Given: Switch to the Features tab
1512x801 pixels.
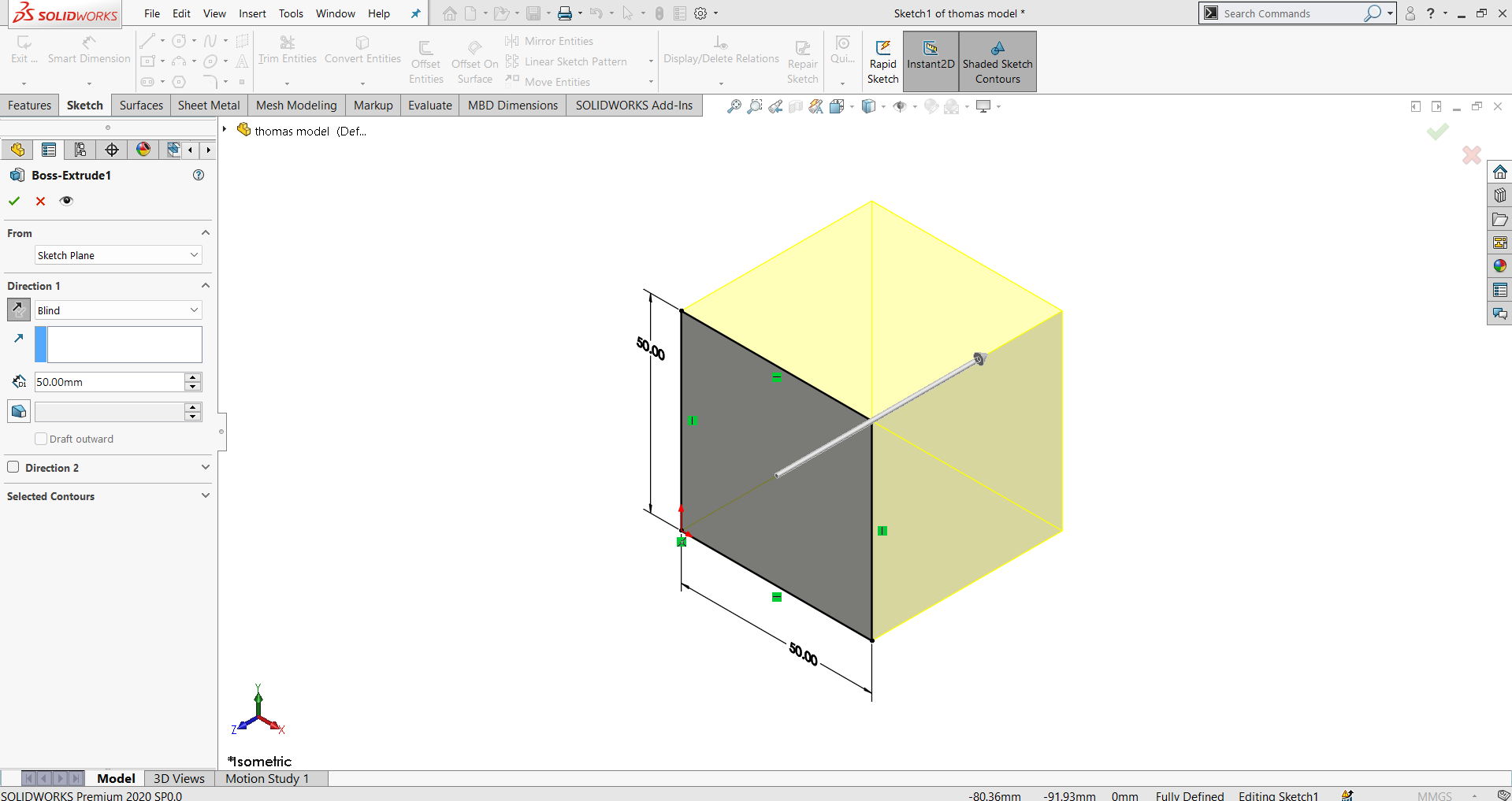Looking at the screenshot, I should (29, 106).
